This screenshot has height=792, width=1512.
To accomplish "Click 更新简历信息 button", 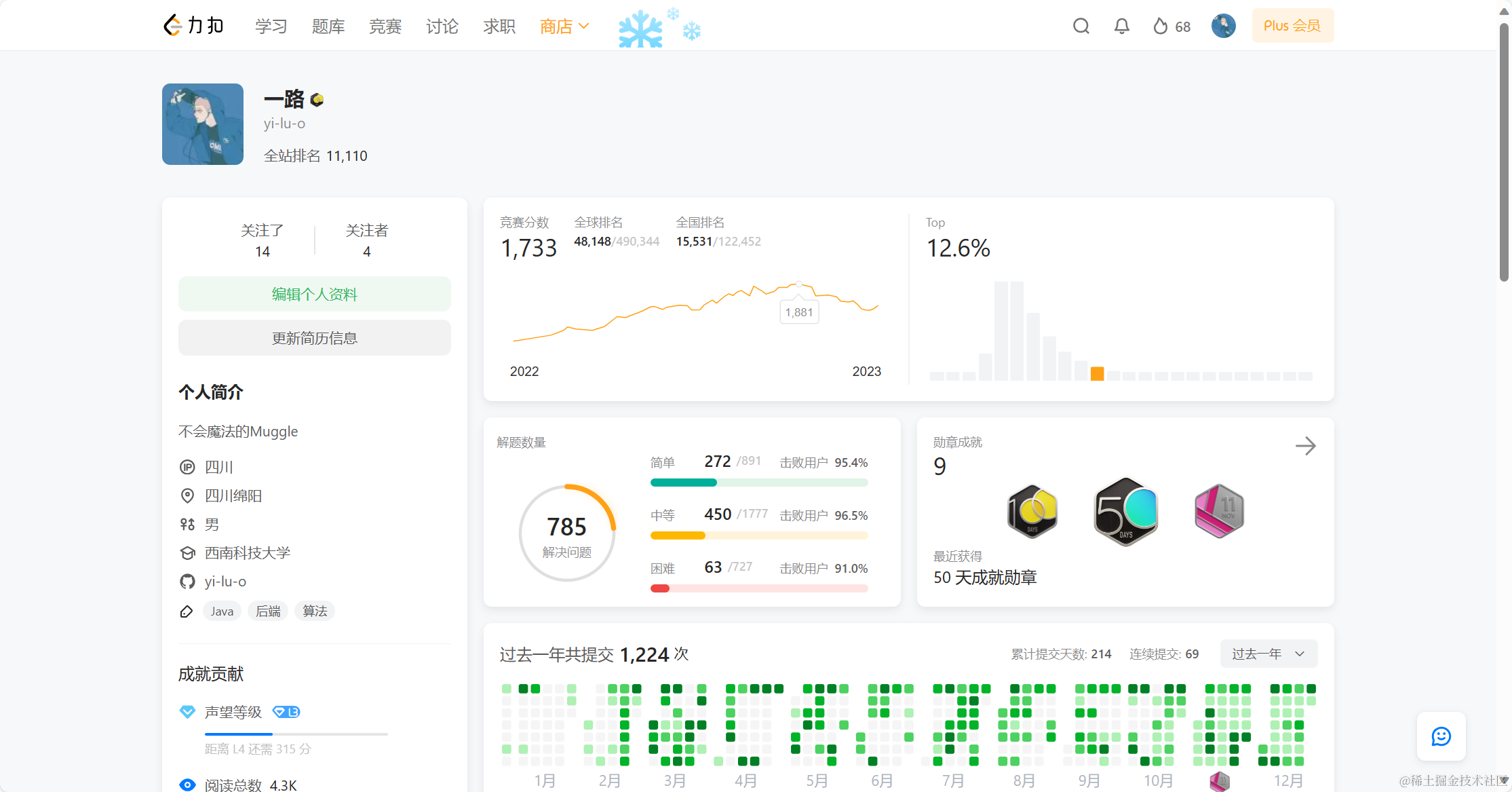I will 314,338.
